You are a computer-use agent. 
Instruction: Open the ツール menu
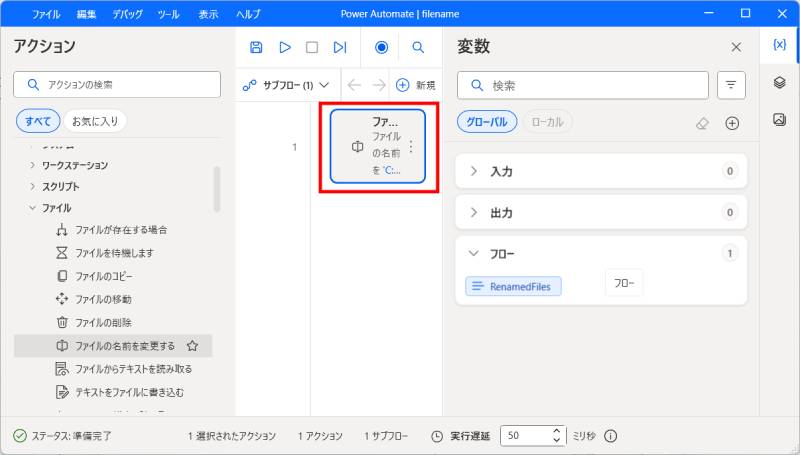[168, 14]
